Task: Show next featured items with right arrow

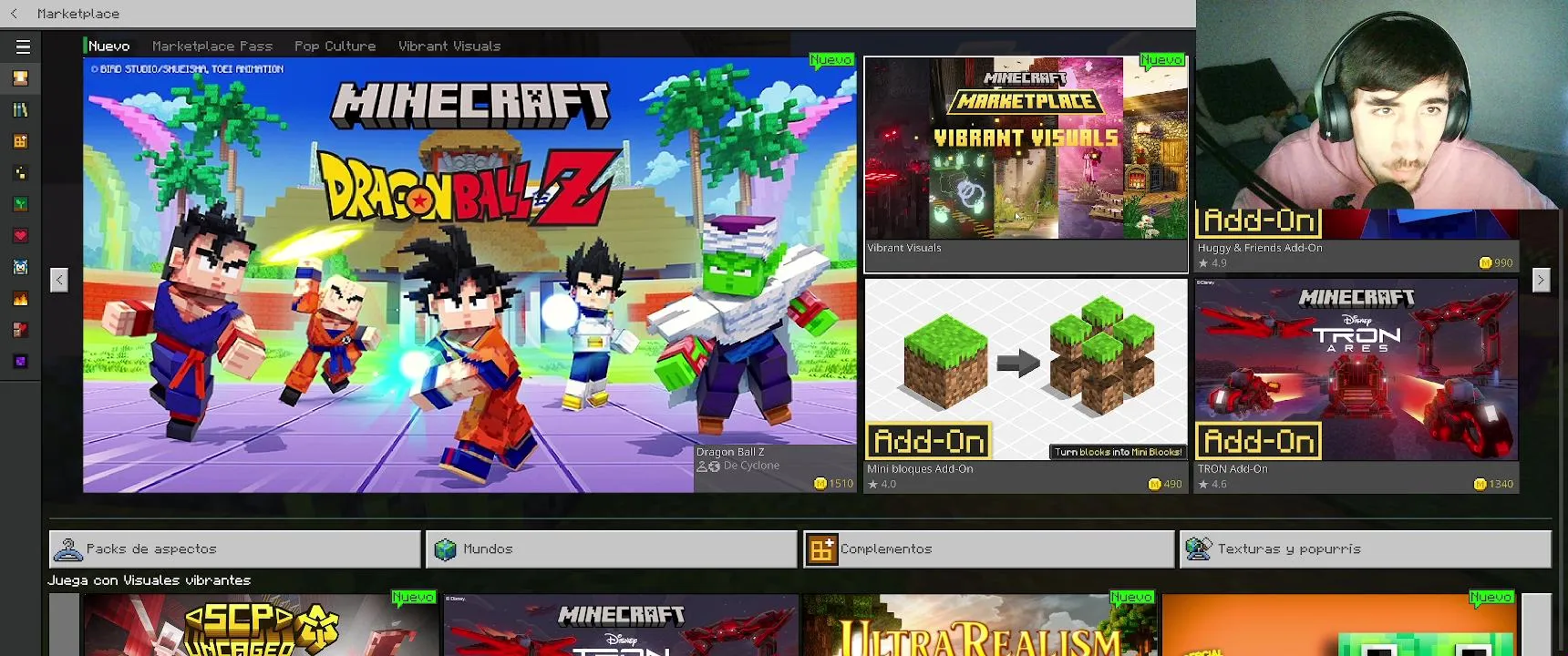Action: click(x=1541, y=280)
